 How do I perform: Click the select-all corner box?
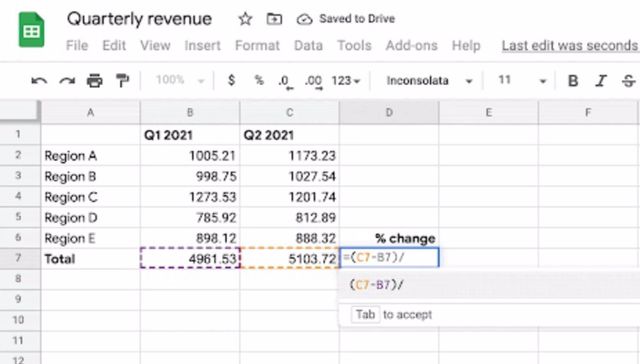point(20,111)
